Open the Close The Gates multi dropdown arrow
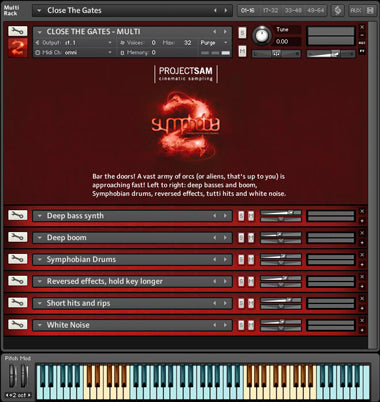 (39, 11)
